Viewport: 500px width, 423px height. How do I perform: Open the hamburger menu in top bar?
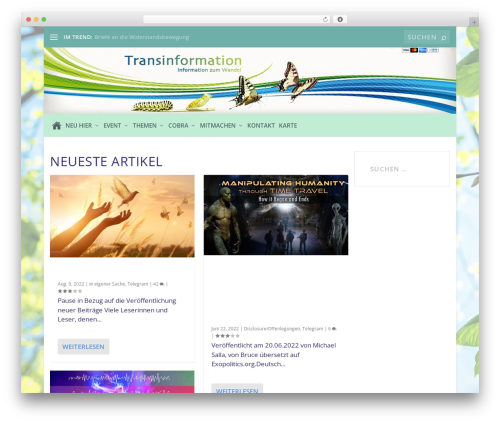coord(54,37)
